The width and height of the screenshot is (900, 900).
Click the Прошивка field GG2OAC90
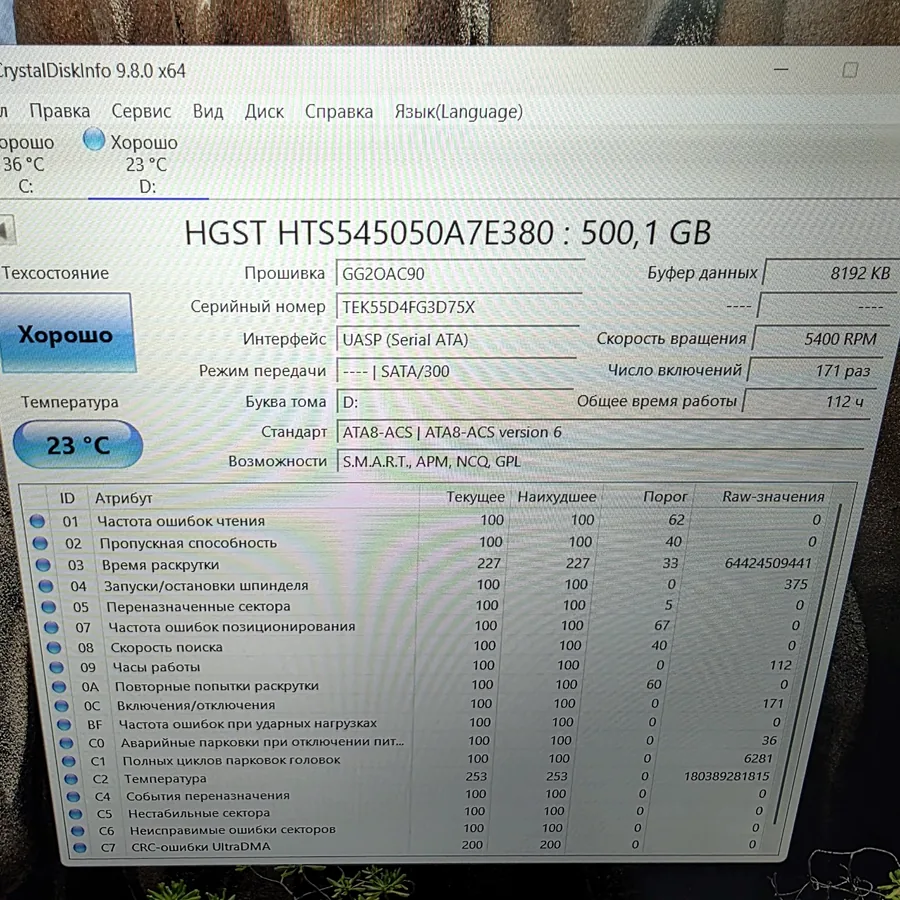pyautogui.click(x=460, y=273)
